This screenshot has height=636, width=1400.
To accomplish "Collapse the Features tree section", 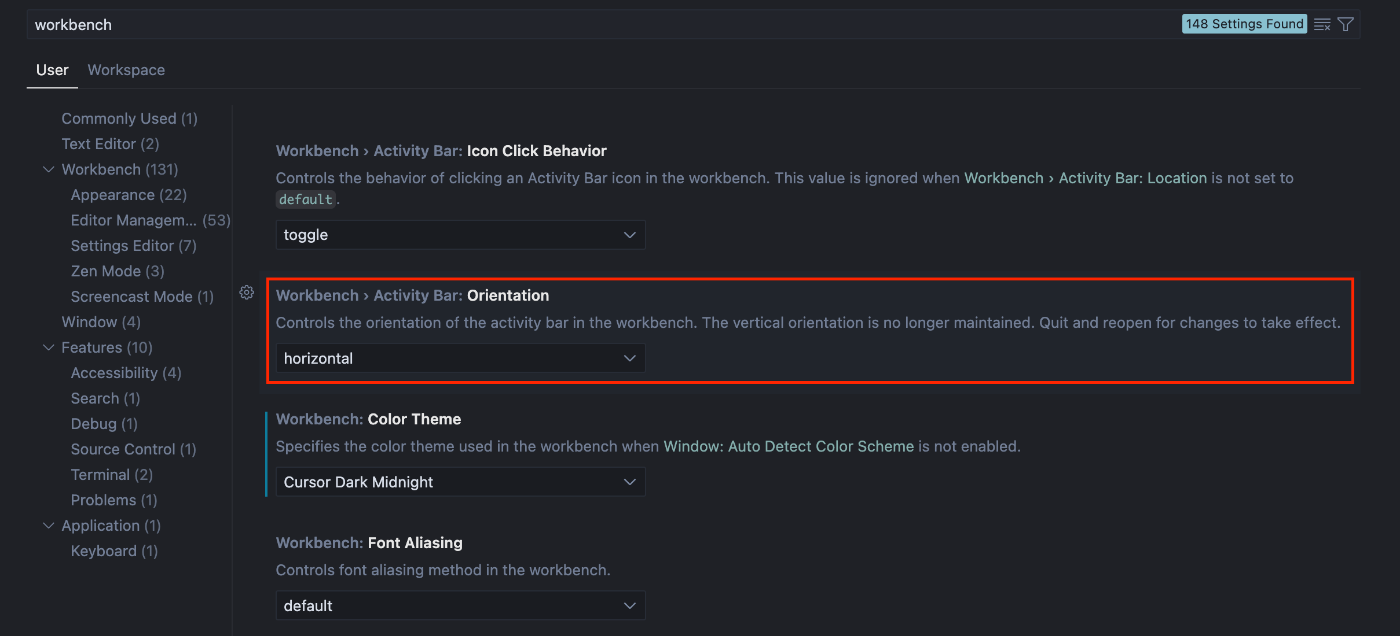I will pos(49,348).
